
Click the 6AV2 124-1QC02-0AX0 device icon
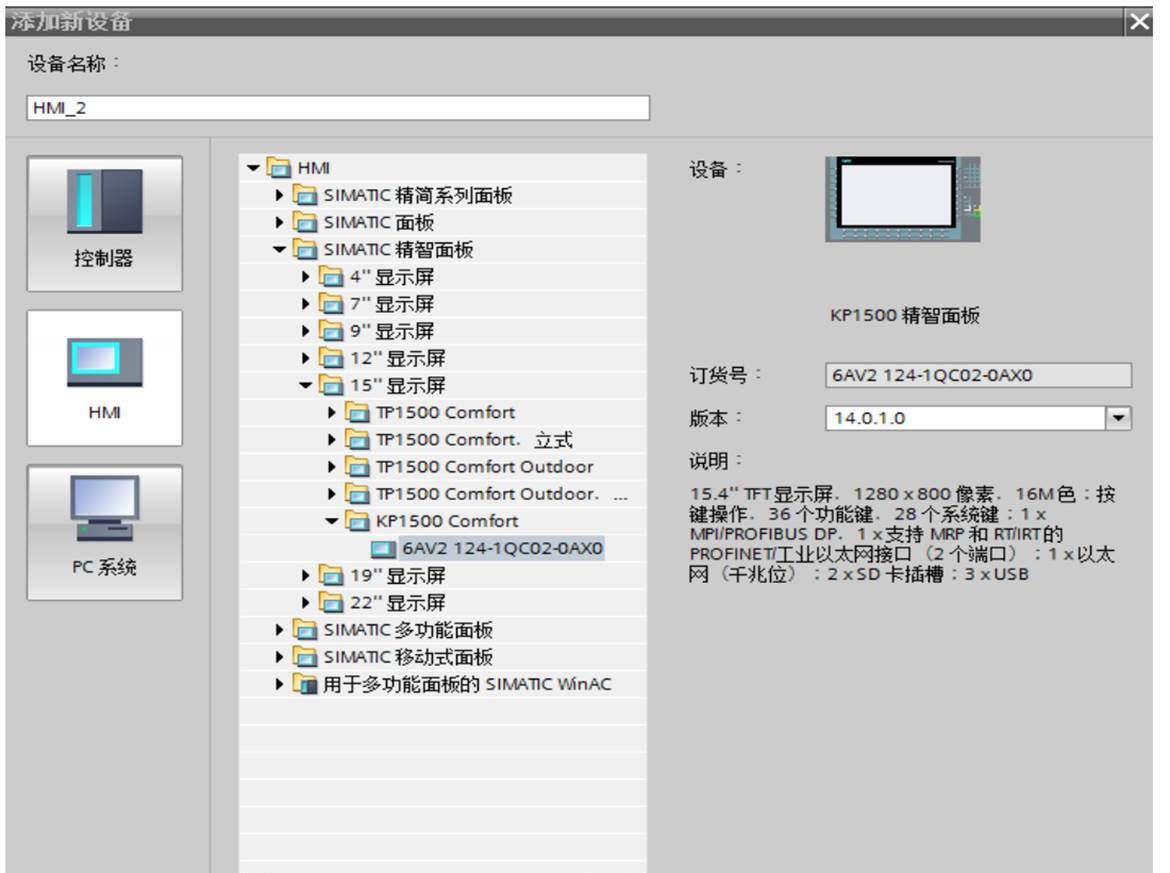(x=383, y=548)
